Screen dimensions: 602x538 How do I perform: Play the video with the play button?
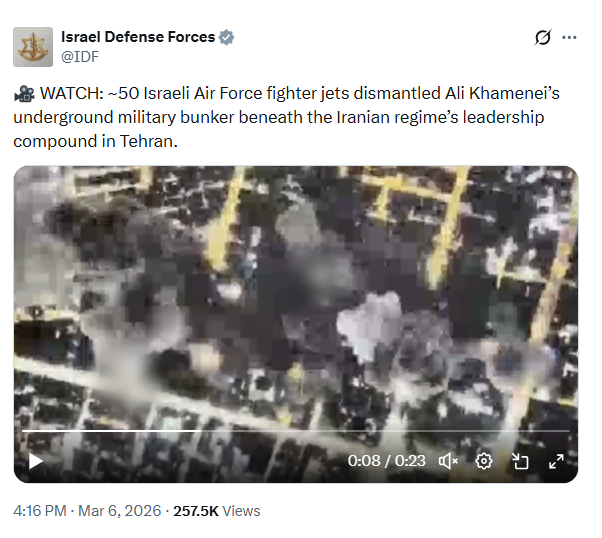coord(36,461)
